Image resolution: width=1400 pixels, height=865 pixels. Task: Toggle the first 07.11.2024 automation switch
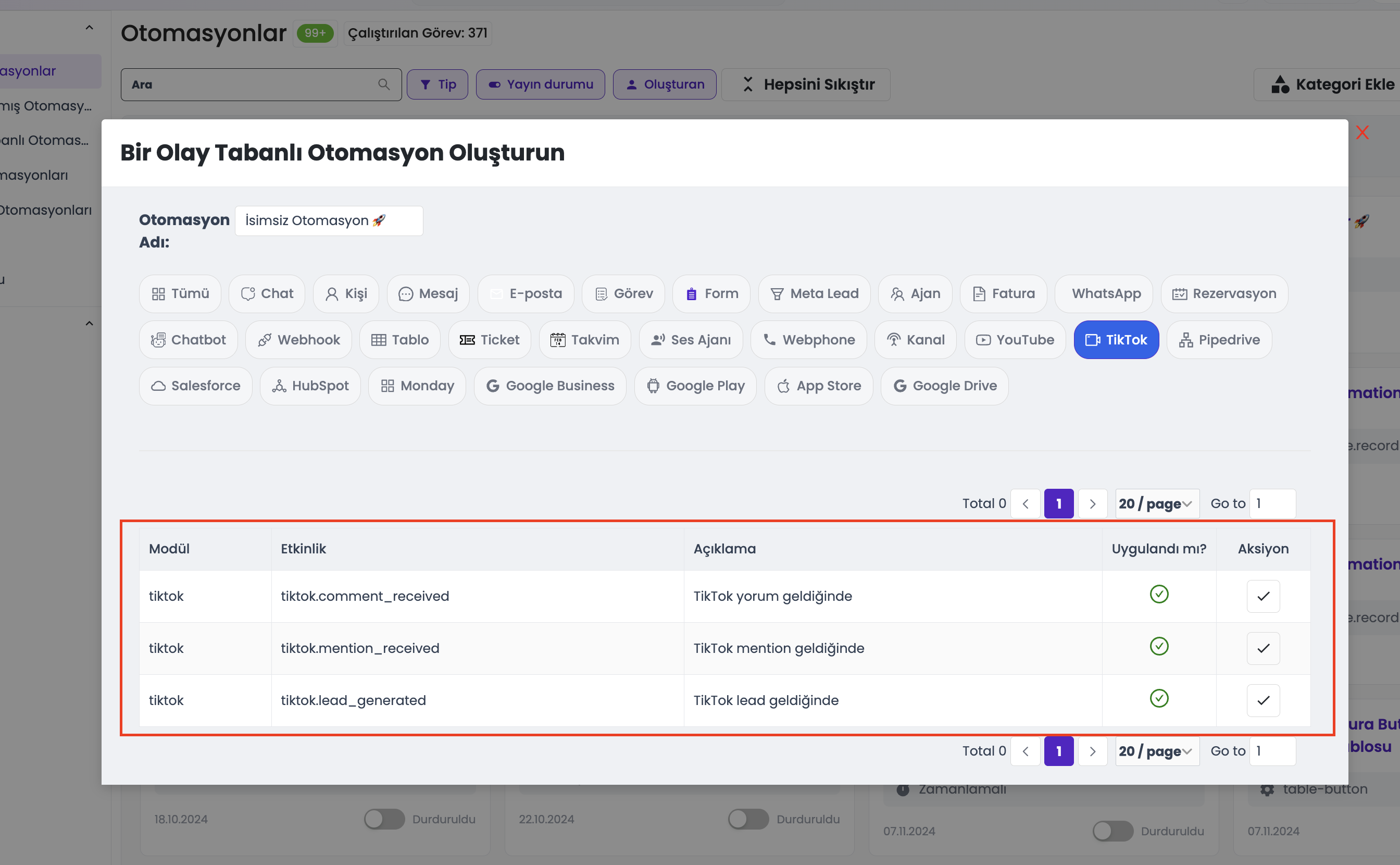pyautogui.click(x=1112, y=831)
